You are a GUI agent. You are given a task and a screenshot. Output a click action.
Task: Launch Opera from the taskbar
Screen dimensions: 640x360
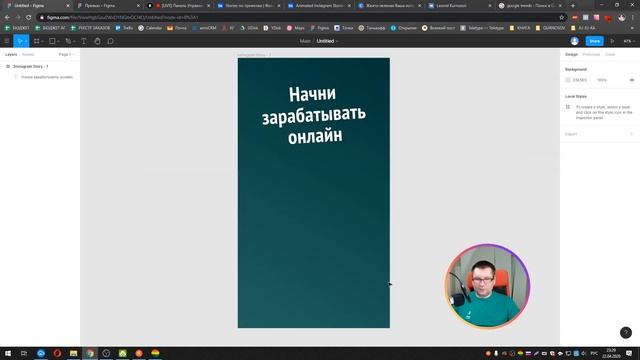click(57, 353)
